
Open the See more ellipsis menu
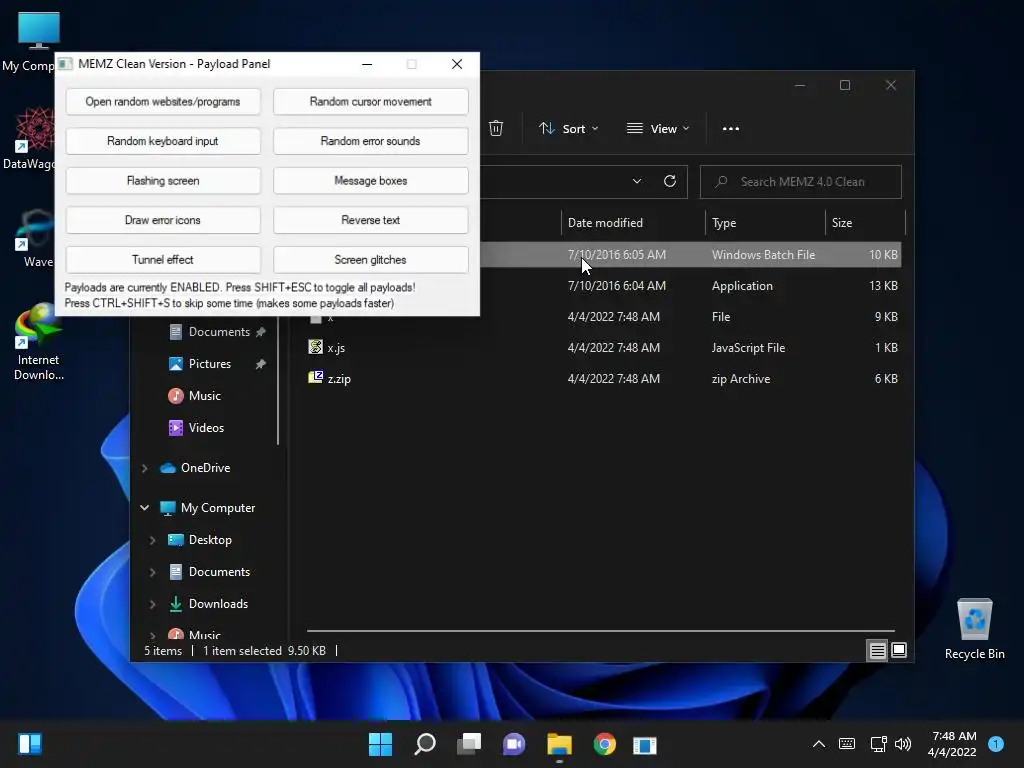coord(731,129)
